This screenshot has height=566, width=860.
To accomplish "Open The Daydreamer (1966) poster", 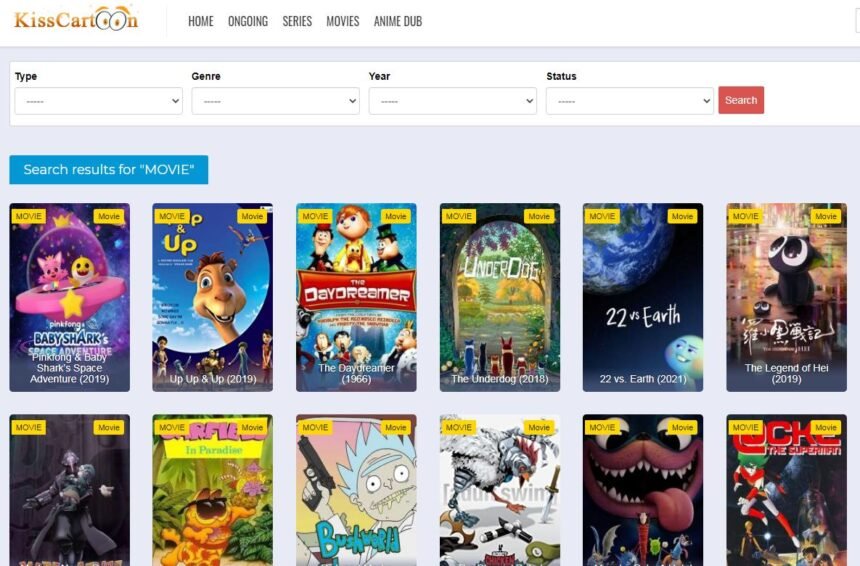I will (x=356, y=297).
